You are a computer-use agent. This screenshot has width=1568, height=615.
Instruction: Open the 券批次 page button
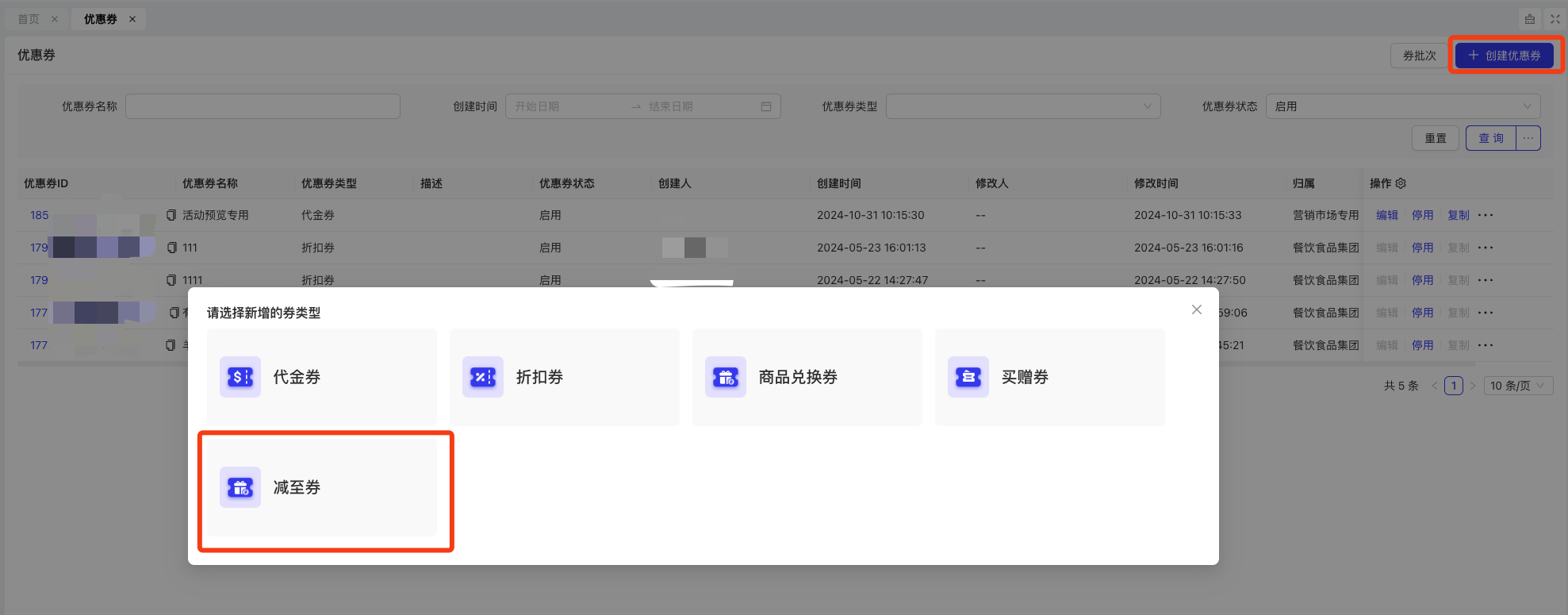pyautogui.click(x=1420, y=56)
